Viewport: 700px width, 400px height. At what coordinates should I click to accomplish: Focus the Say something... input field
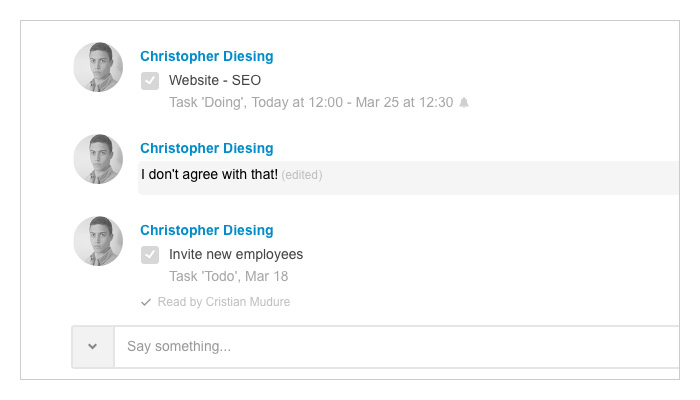pos(396,346)
